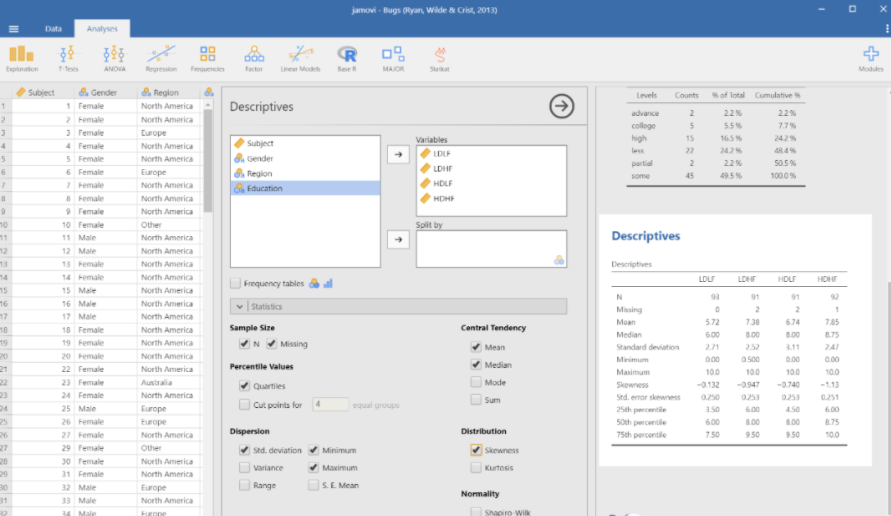Open the hamburger main menu
Viewport: 891px width, 516px height.
[14, 28]
